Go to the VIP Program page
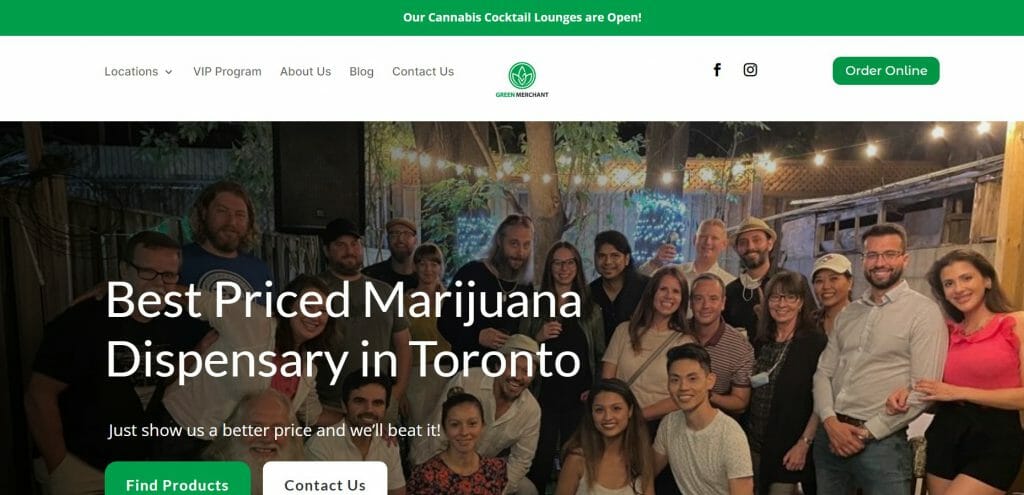Screen dimensions: 1024x495 click(227, 72)
